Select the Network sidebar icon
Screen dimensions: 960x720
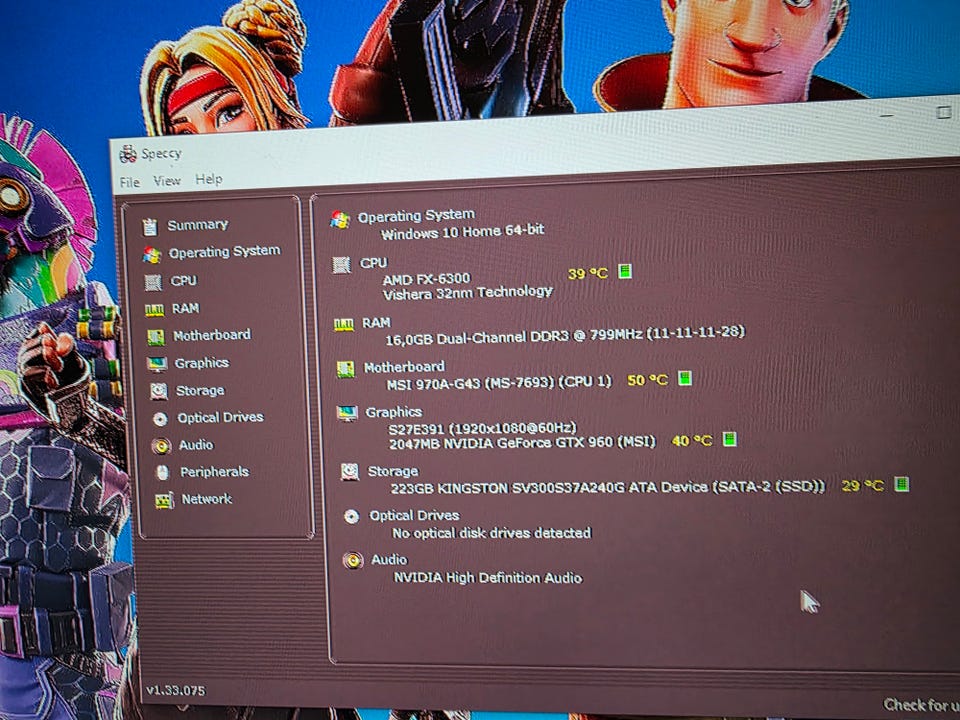(x=164, y=500)
